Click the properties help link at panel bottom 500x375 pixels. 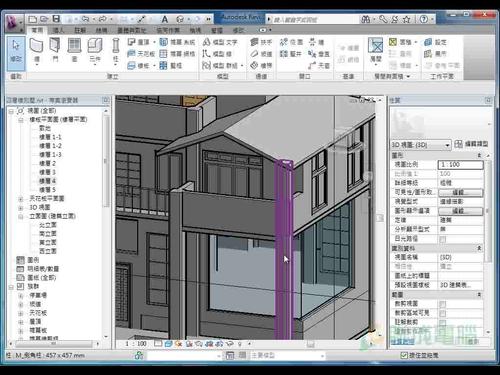pos(402,342)
